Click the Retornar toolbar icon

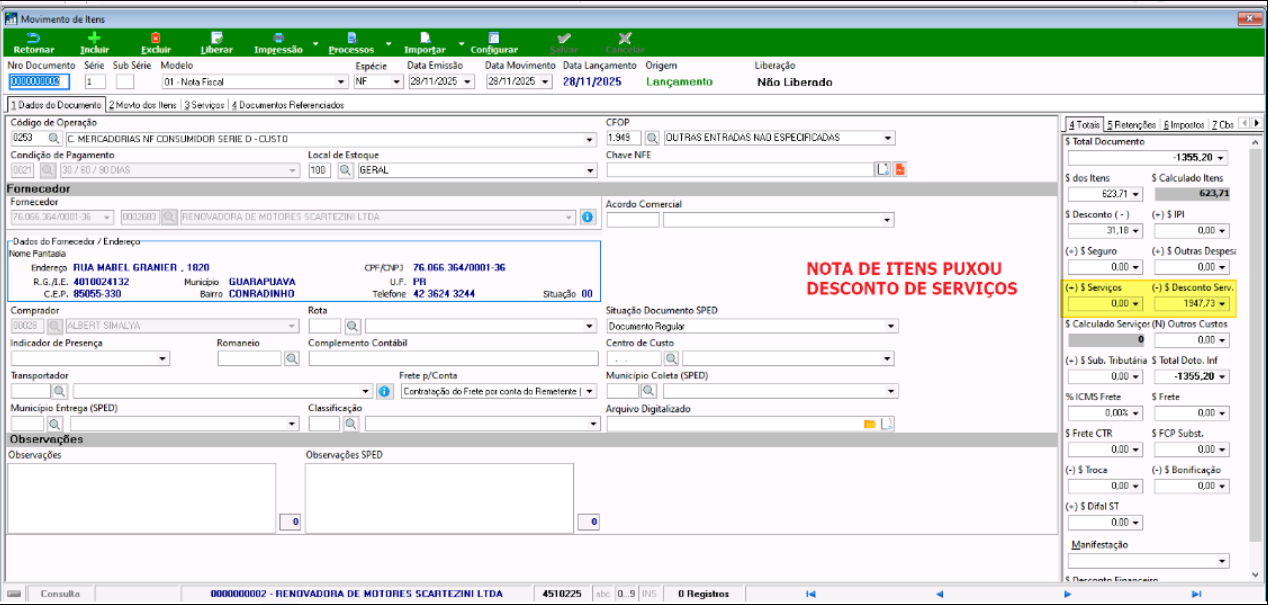tap(33, 37)
